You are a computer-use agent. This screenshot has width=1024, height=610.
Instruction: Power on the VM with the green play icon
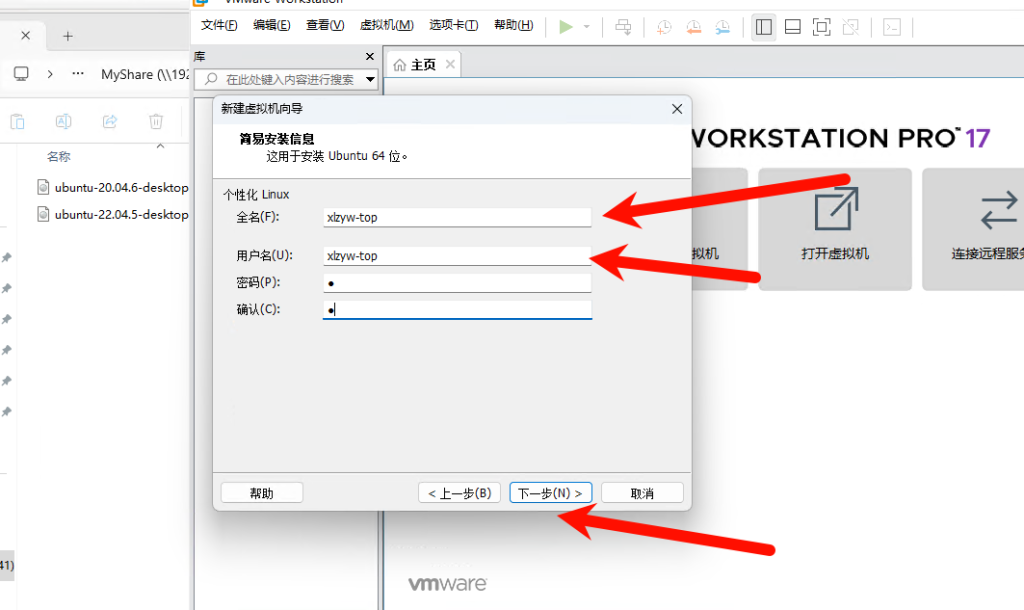click(x=566, y=27)
